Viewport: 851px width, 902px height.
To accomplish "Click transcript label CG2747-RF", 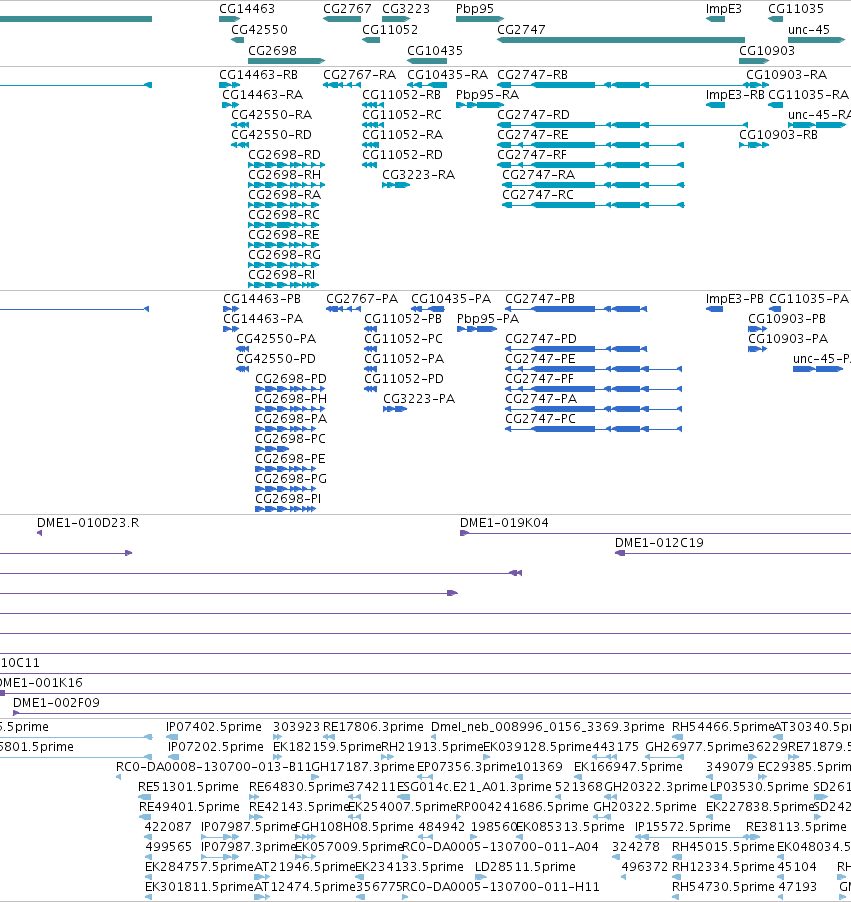I will tap(532, 155).
